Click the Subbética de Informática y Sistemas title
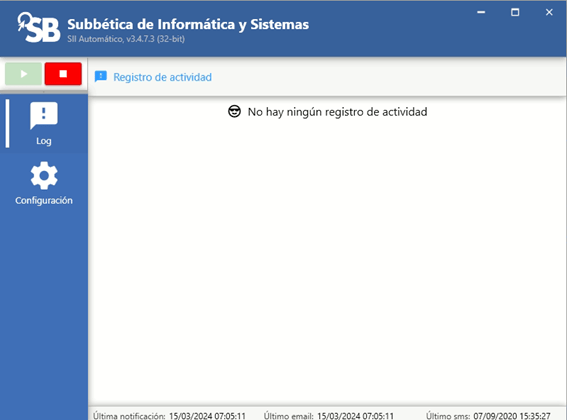 [188, 24]
